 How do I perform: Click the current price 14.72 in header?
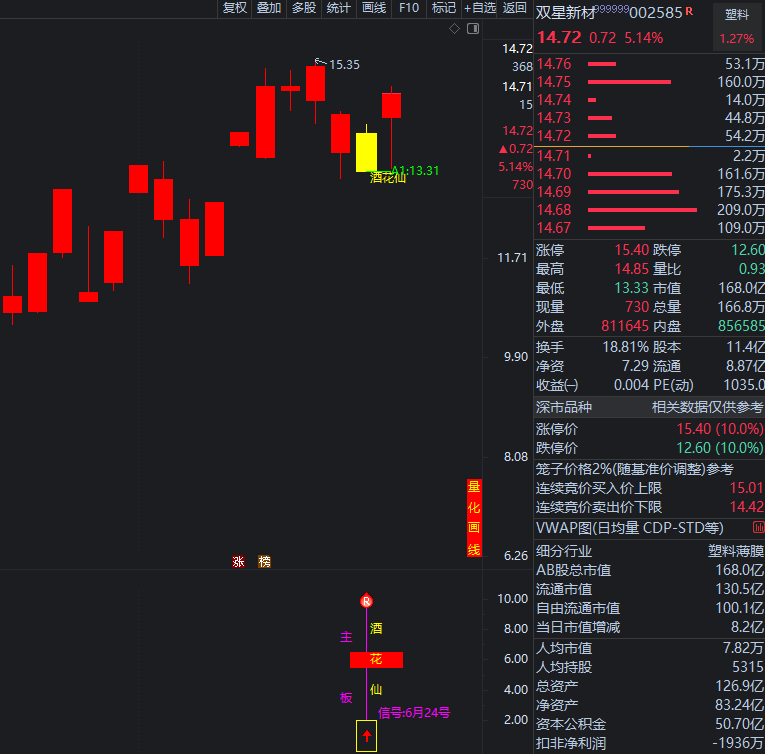(559, 38)
